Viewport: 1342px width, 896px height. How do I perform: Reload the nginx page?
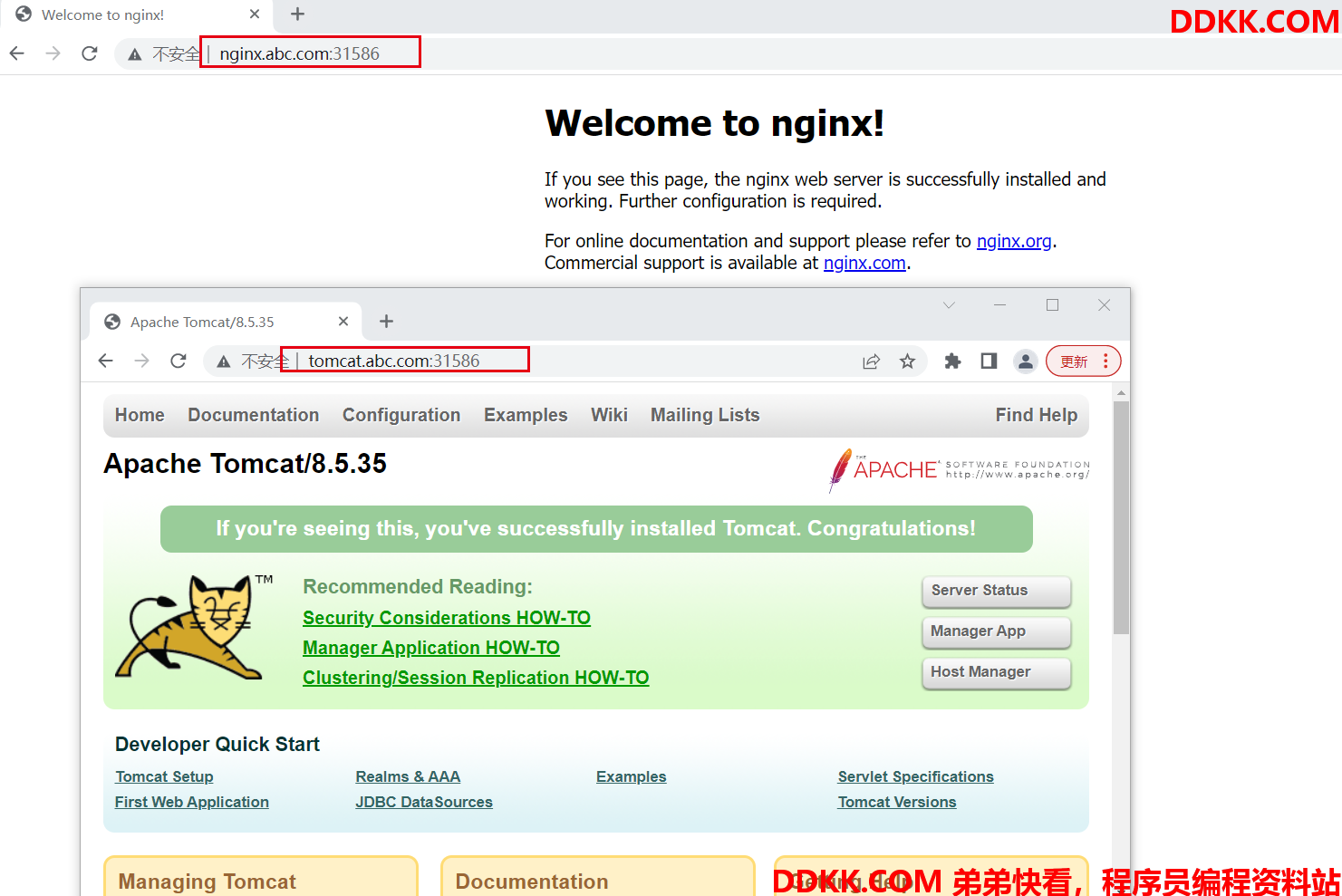[89, 53]
